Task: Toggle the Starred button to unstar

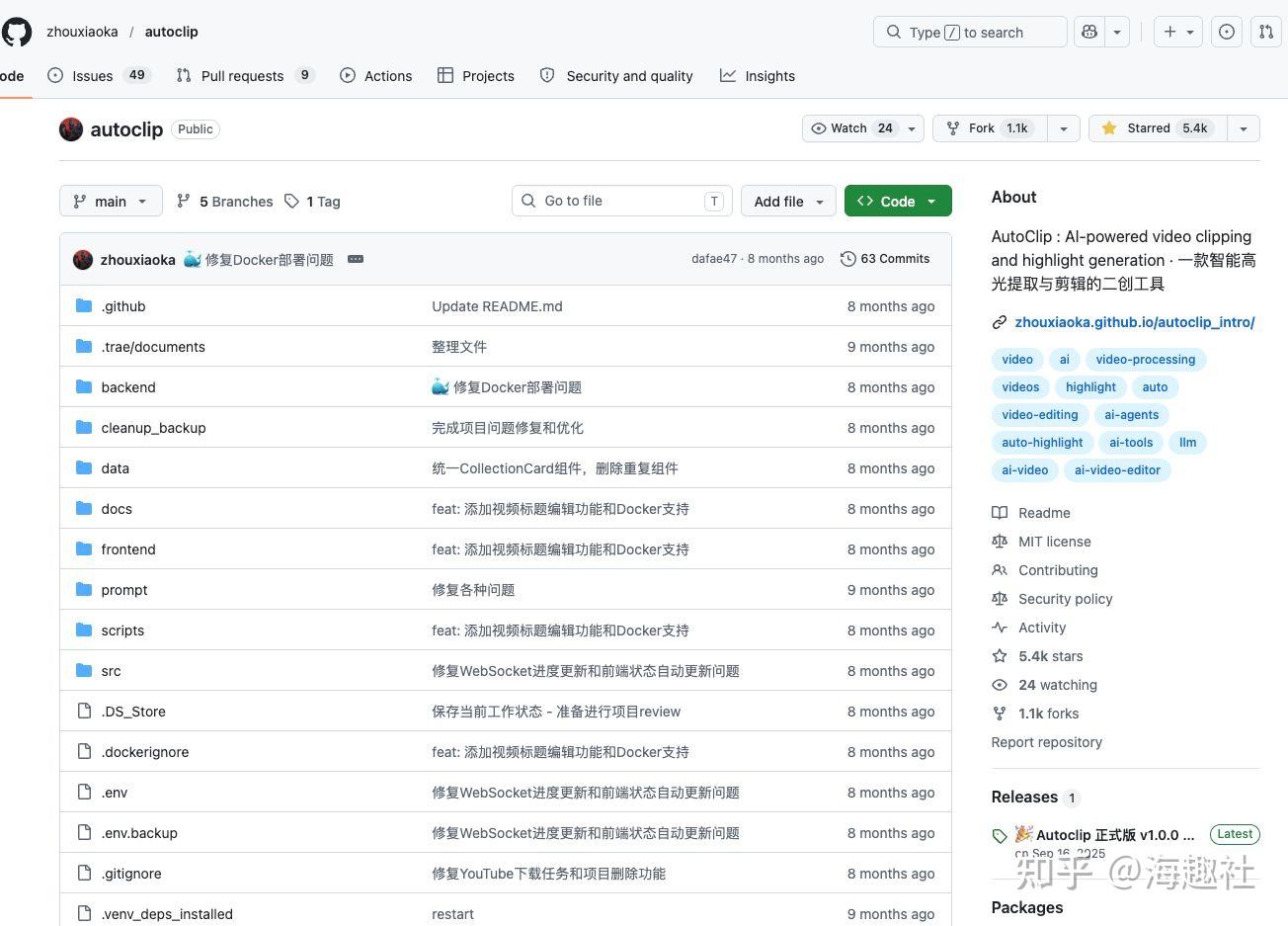Action: click(1158, 128)
